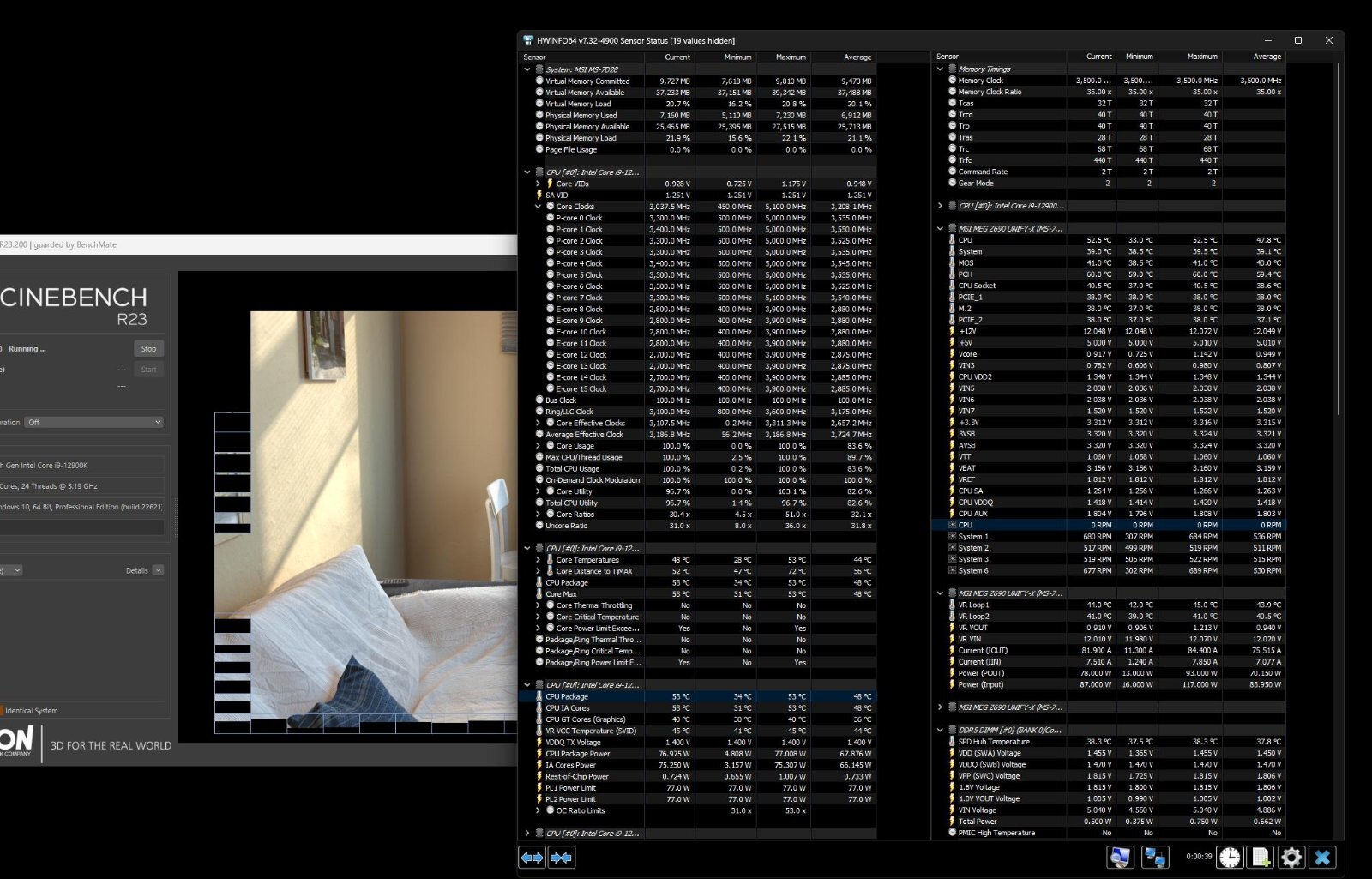Open the sensor monitor screen icon in HWiNFO
The width and height of the screenshot is (1372, 879).
[x=1120, y=857]
